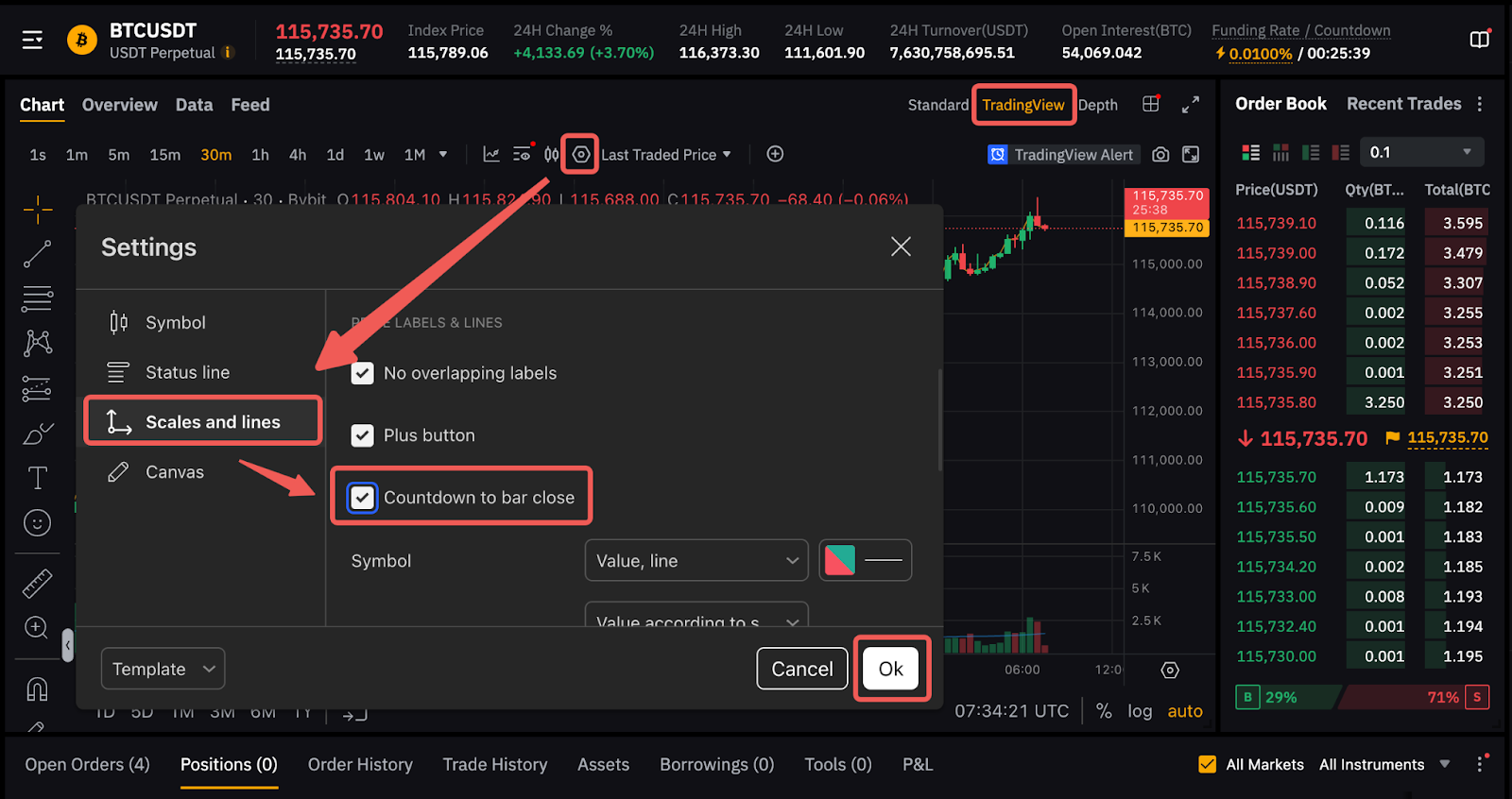The image size is (1512, 799).
Task: Select the trend line drawing tool
Action: tap(37, 253)
